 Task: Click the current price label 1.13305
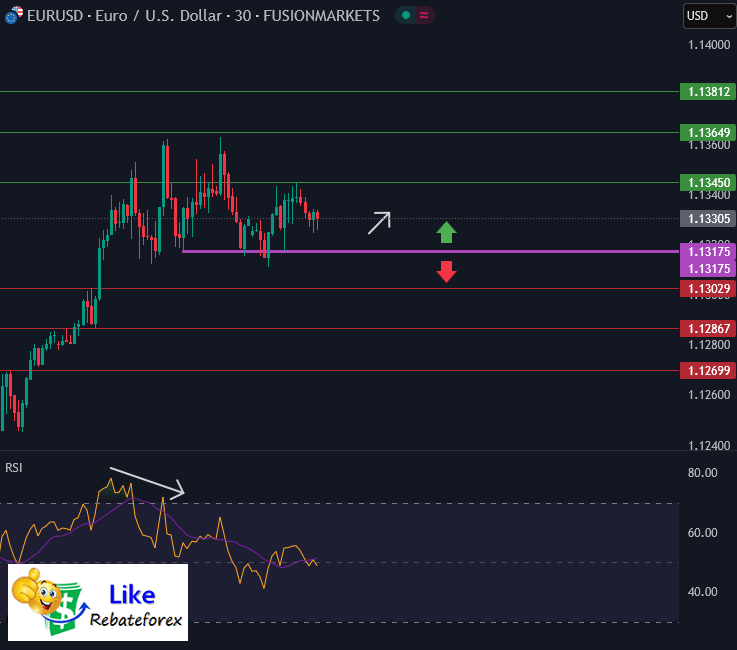click(x=708, y=219)
